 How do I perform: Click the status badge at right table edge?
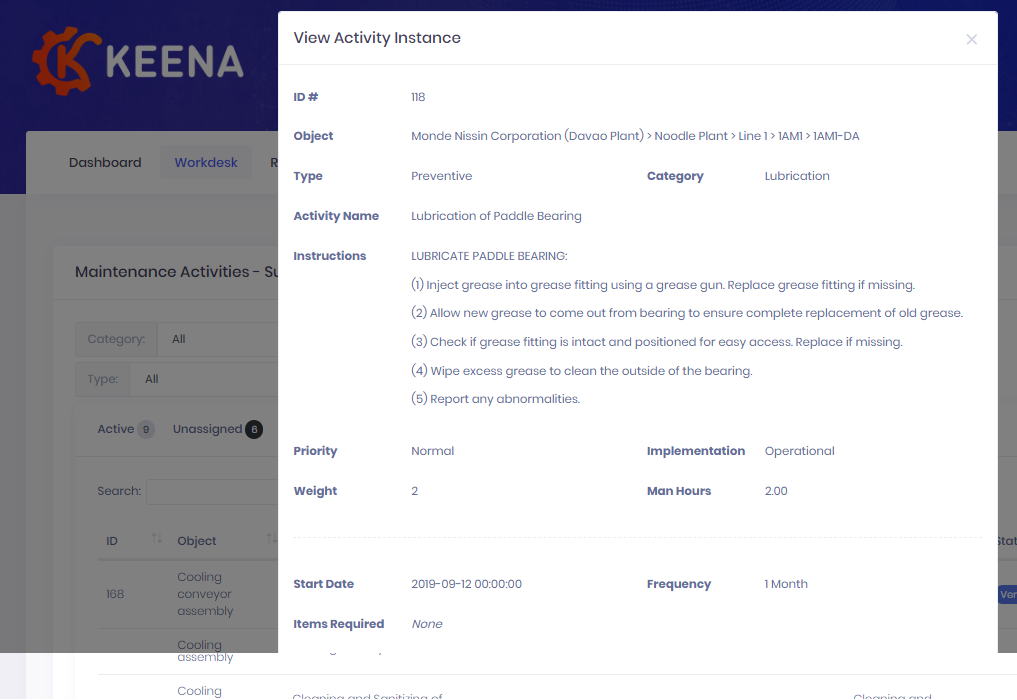(1007, 595)
